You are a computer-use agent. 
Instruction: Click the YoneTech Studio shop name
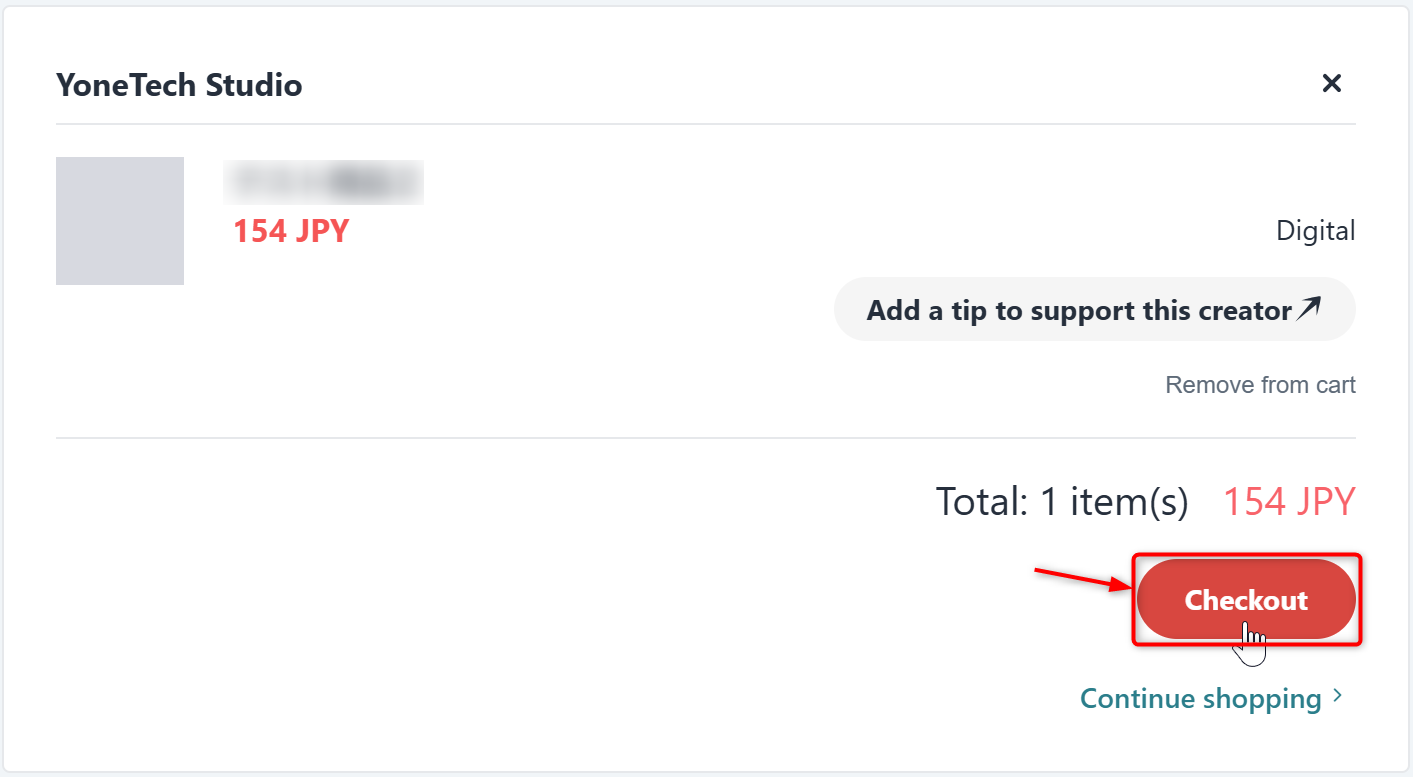[179, 85]
